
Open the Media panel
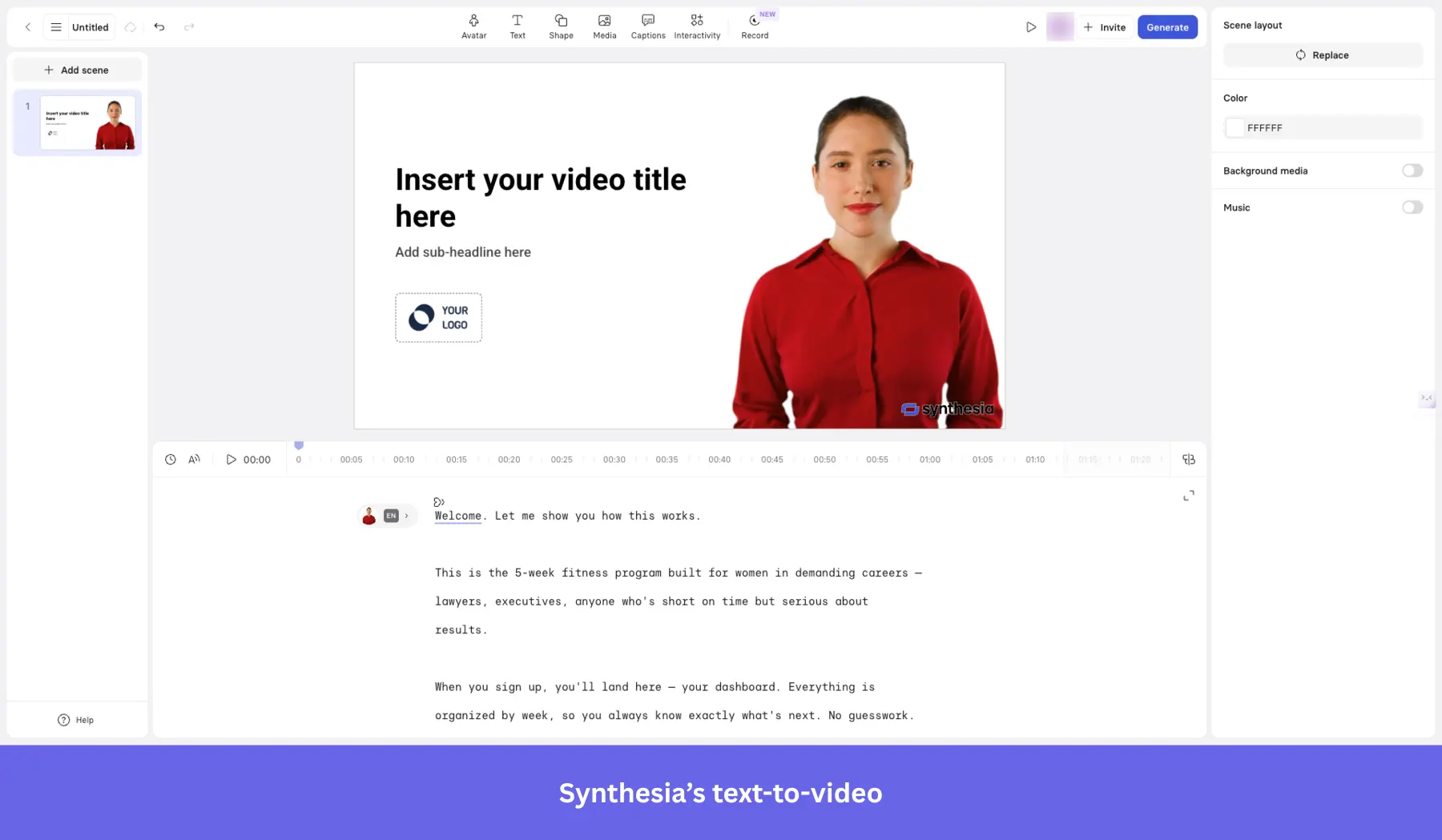(x=604, y=26)
